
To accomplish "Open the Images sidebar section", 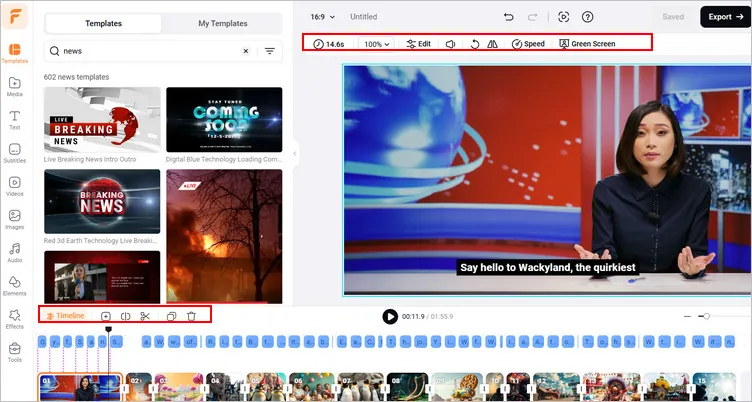I will coord(14,219).
